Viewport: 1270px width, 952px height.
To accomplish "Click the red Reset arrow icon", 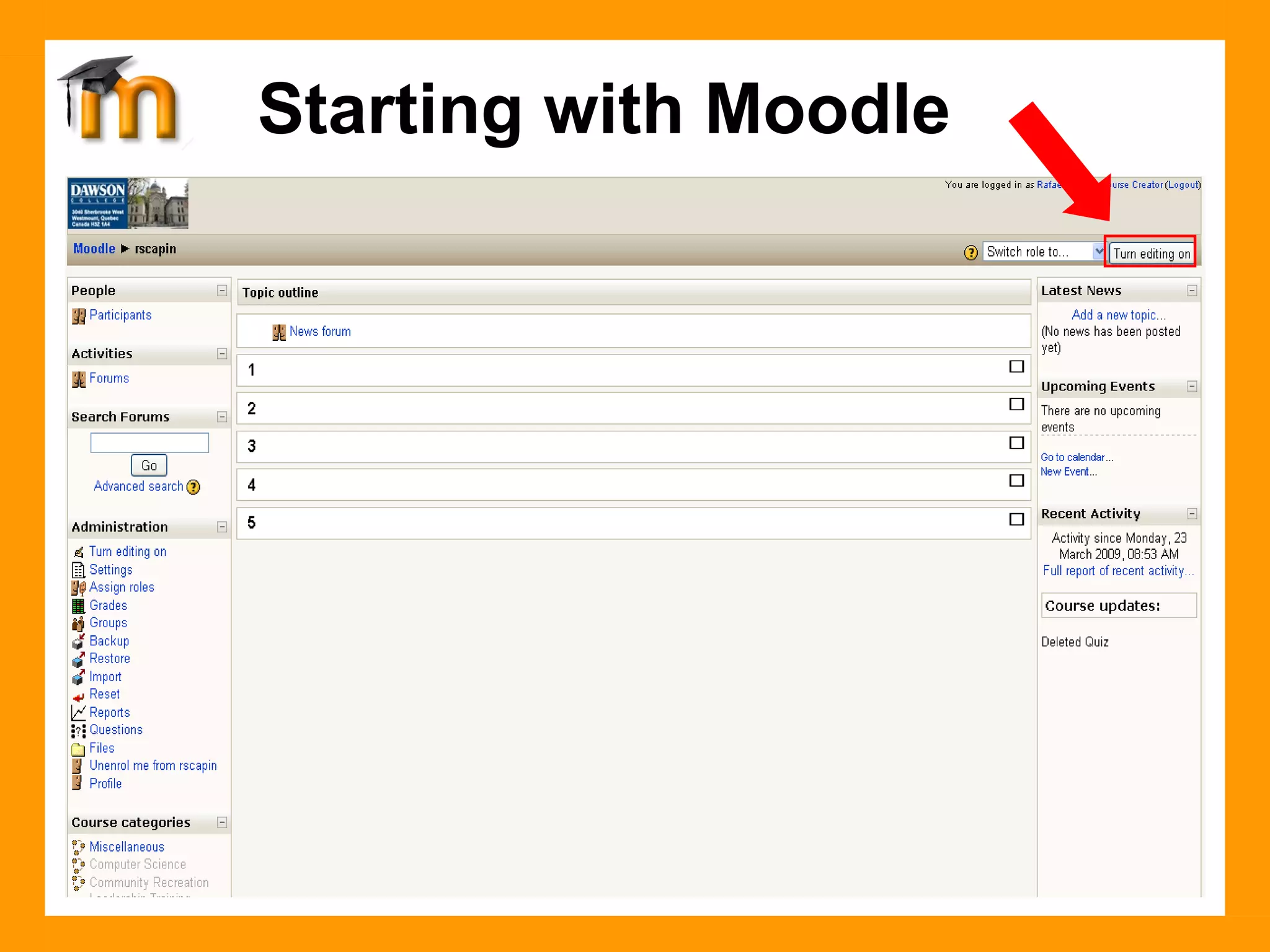I will coord(79,697).
